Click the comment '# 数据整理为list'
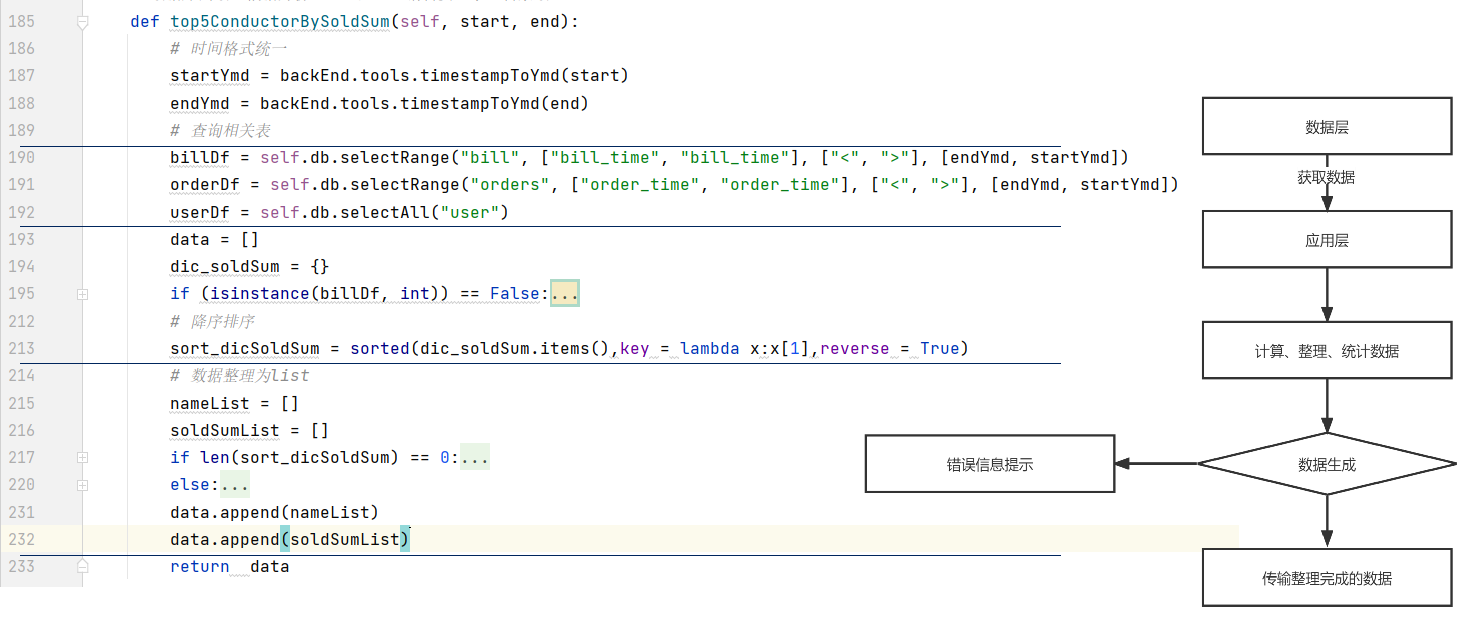 [x=240, y=376]
